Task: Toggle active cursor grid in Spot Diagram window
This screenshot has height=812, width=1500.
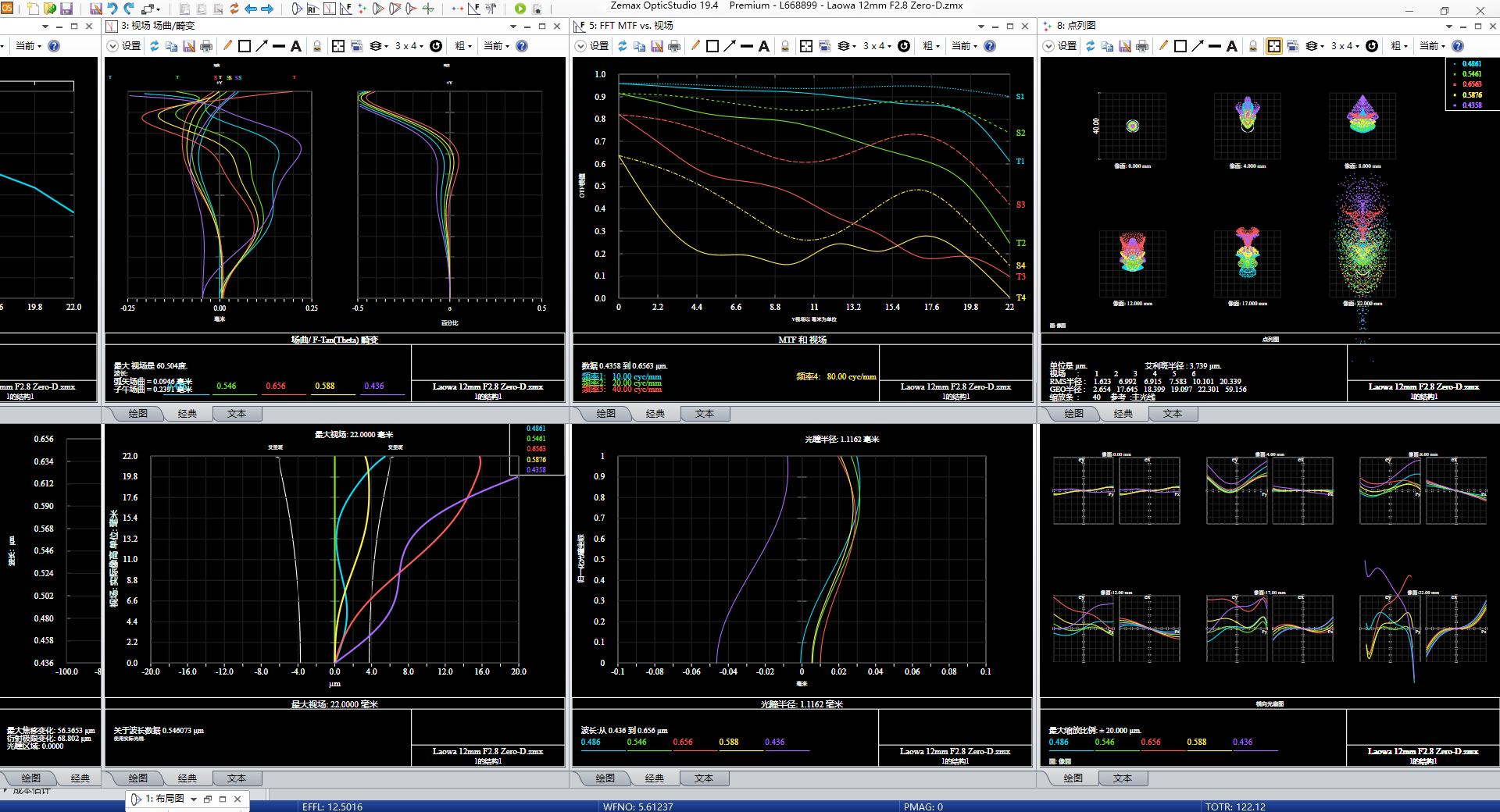Action: [1274, 46]
